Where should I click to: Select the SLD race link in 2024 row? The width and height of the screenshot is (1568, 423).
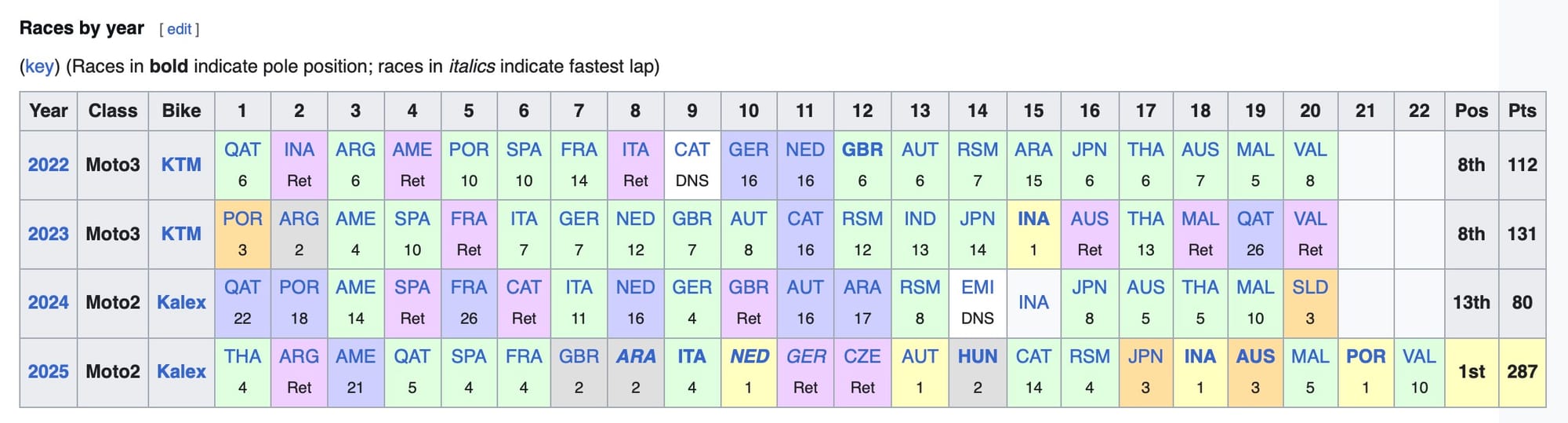[1309, 287]
